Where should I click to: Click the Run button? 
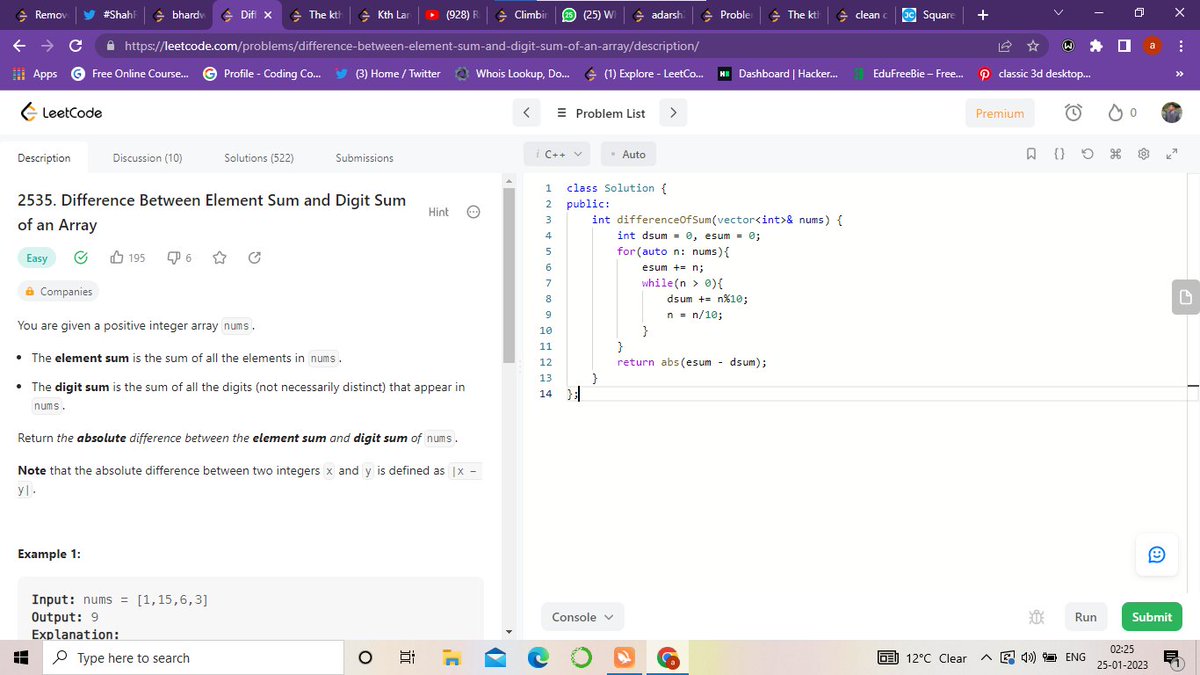1085,617
